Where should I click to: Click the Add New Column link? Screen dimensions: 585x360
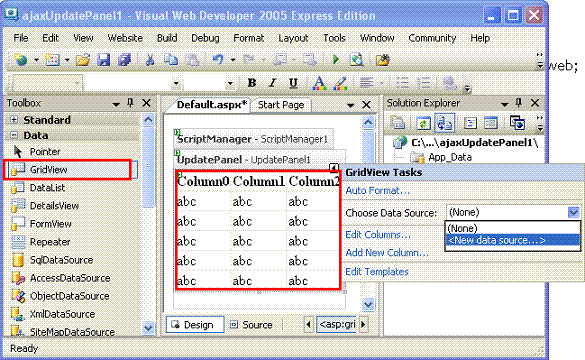[x=387, y=253]
